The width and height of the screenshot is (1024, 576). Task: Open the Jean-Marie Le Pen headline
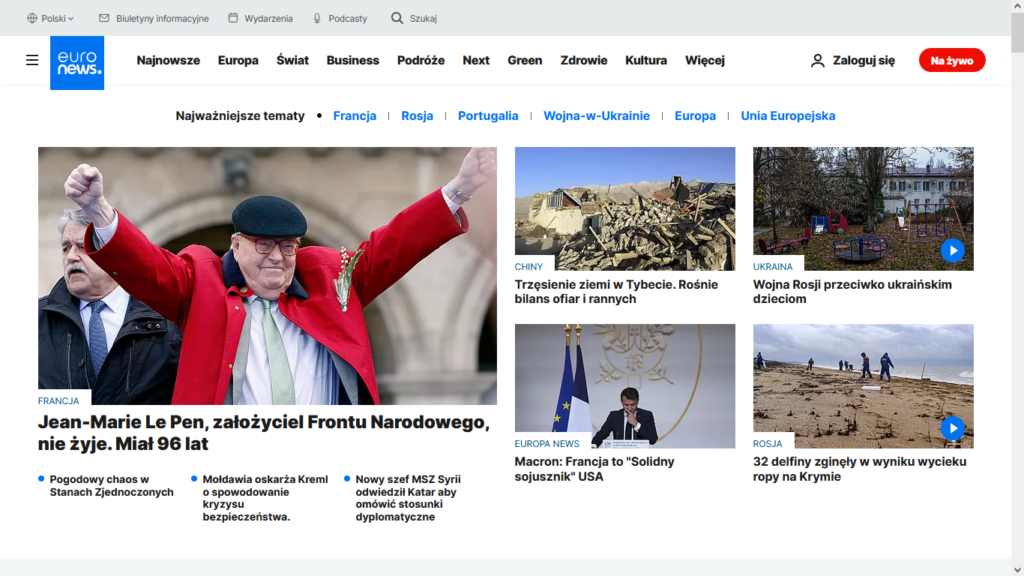(x=264, y=432)
